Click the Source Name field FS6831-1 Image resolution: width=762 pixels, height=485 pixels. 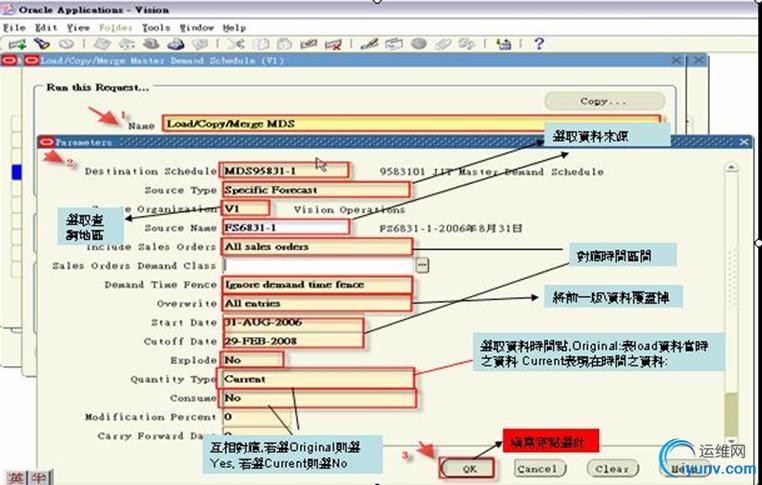(286, 227)
